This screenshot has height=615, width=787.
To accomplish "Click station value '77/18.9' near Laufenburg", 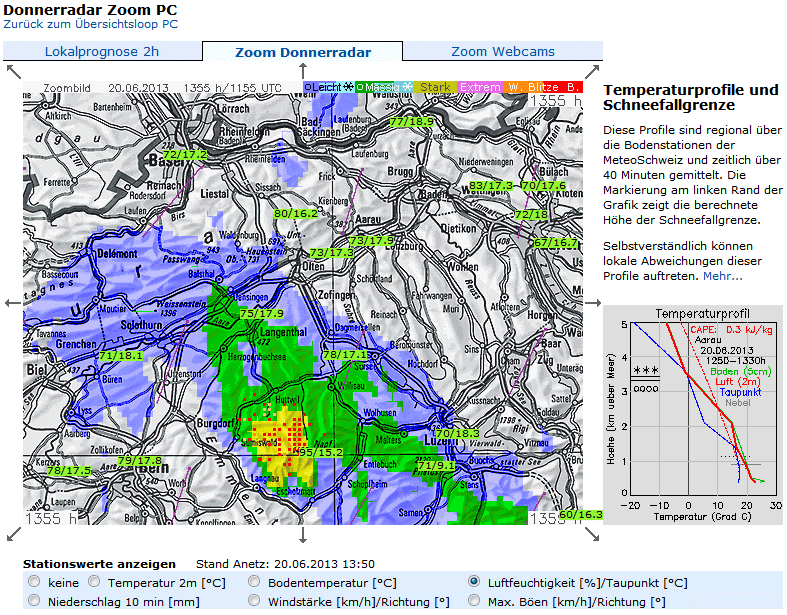I will [x=412, y=121].
